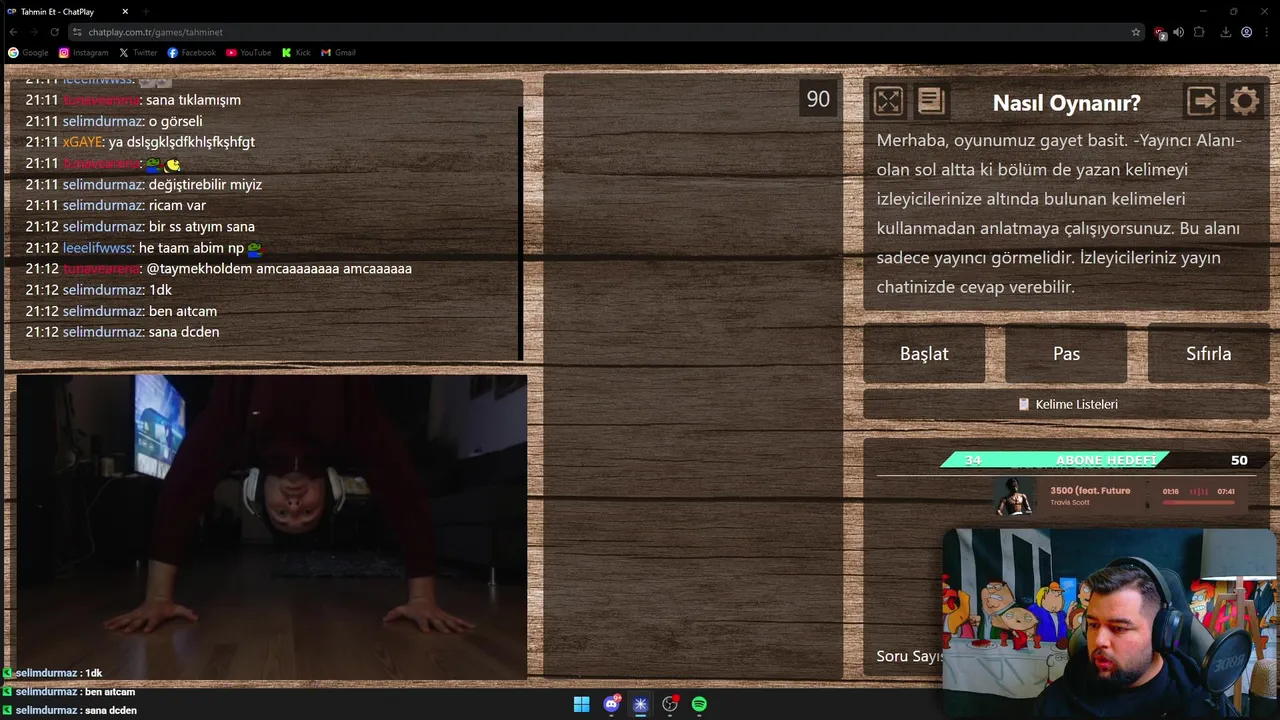Open the Instagram bookmark
This screenshot has height=720, width=1280.
click(83, 52)
